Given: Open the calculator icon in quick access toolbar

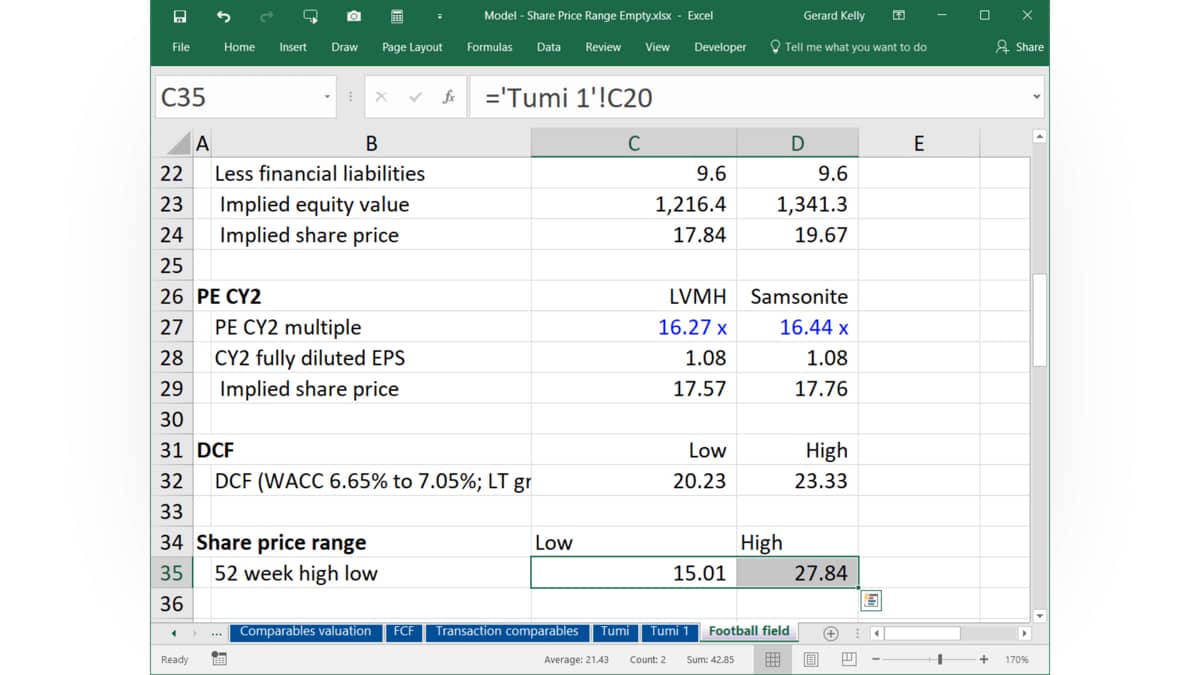Looking at the screenshot, I should click(397, 16).
